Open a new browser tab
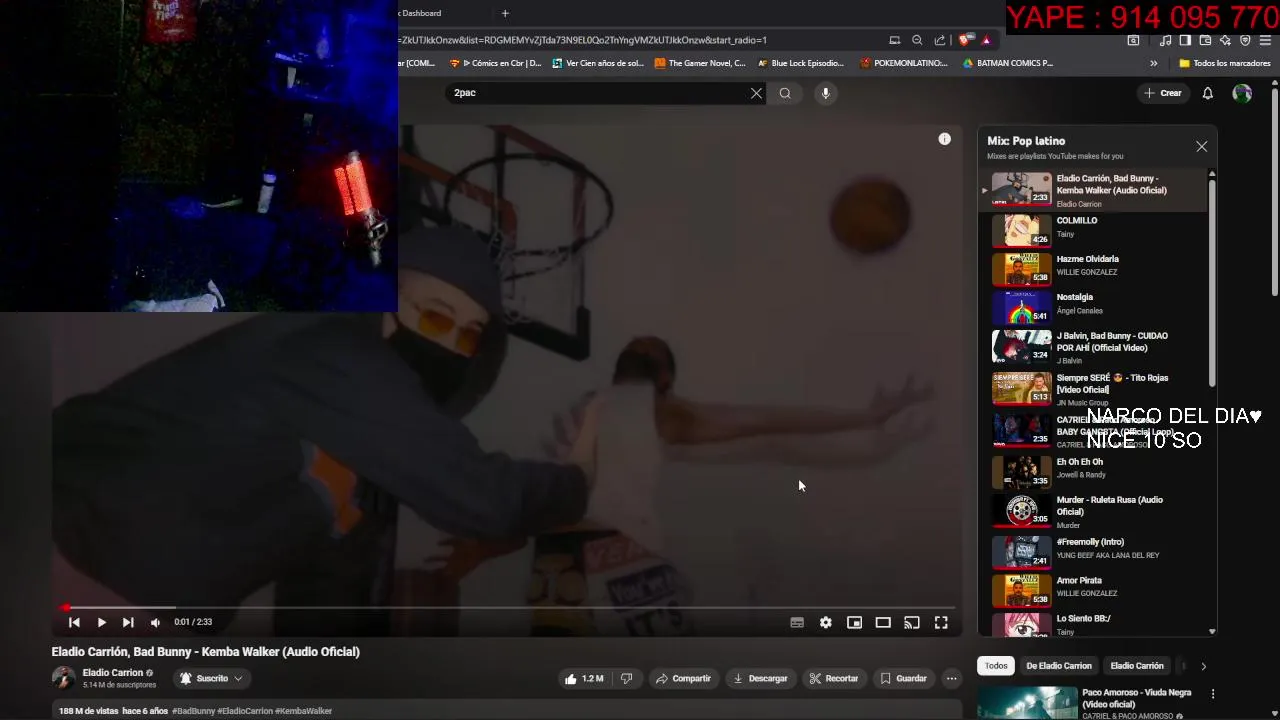 coord(505,13)
